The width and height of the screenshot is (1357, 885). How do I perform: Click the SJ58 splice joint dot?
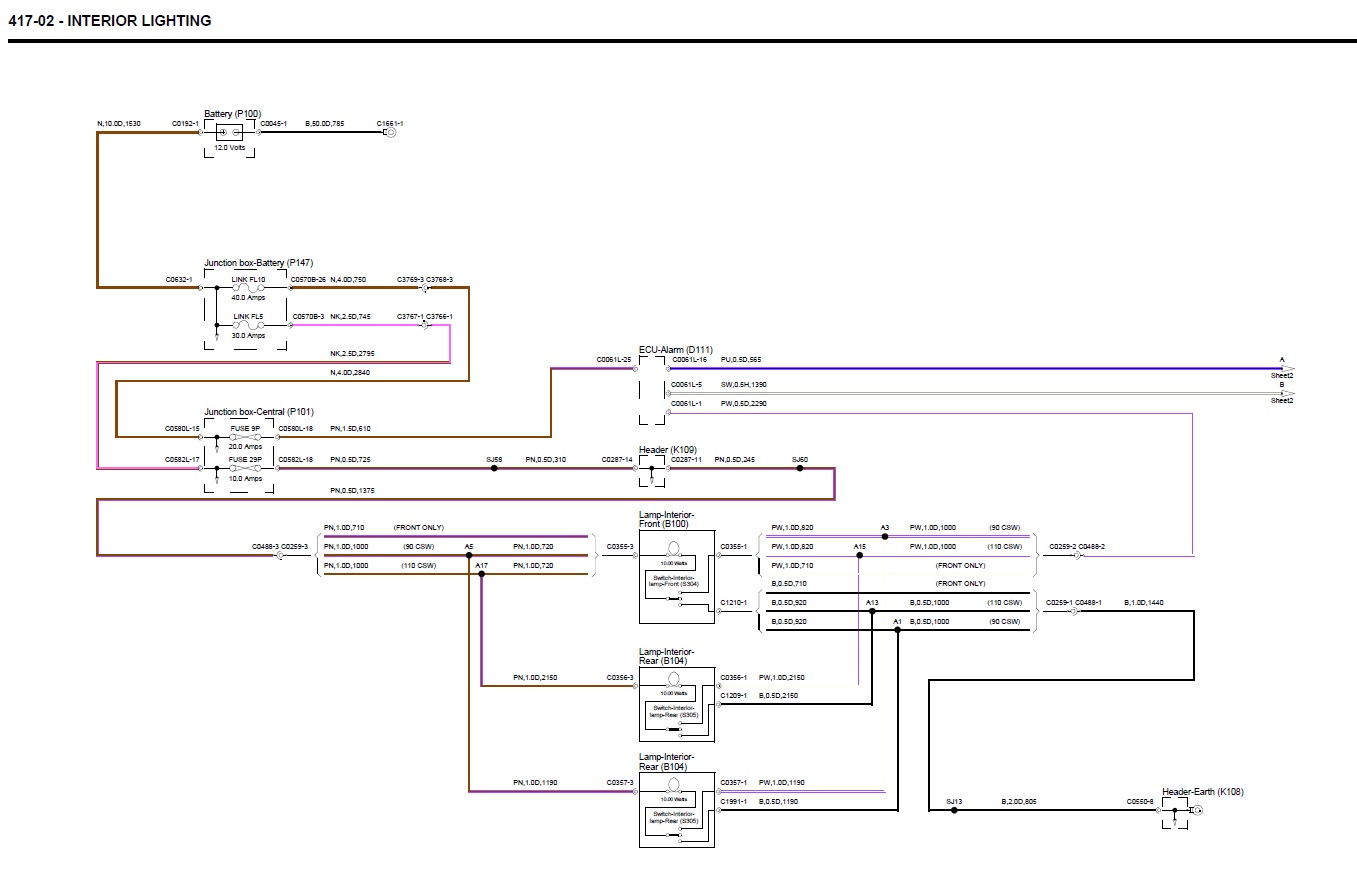tap(494, 468)
